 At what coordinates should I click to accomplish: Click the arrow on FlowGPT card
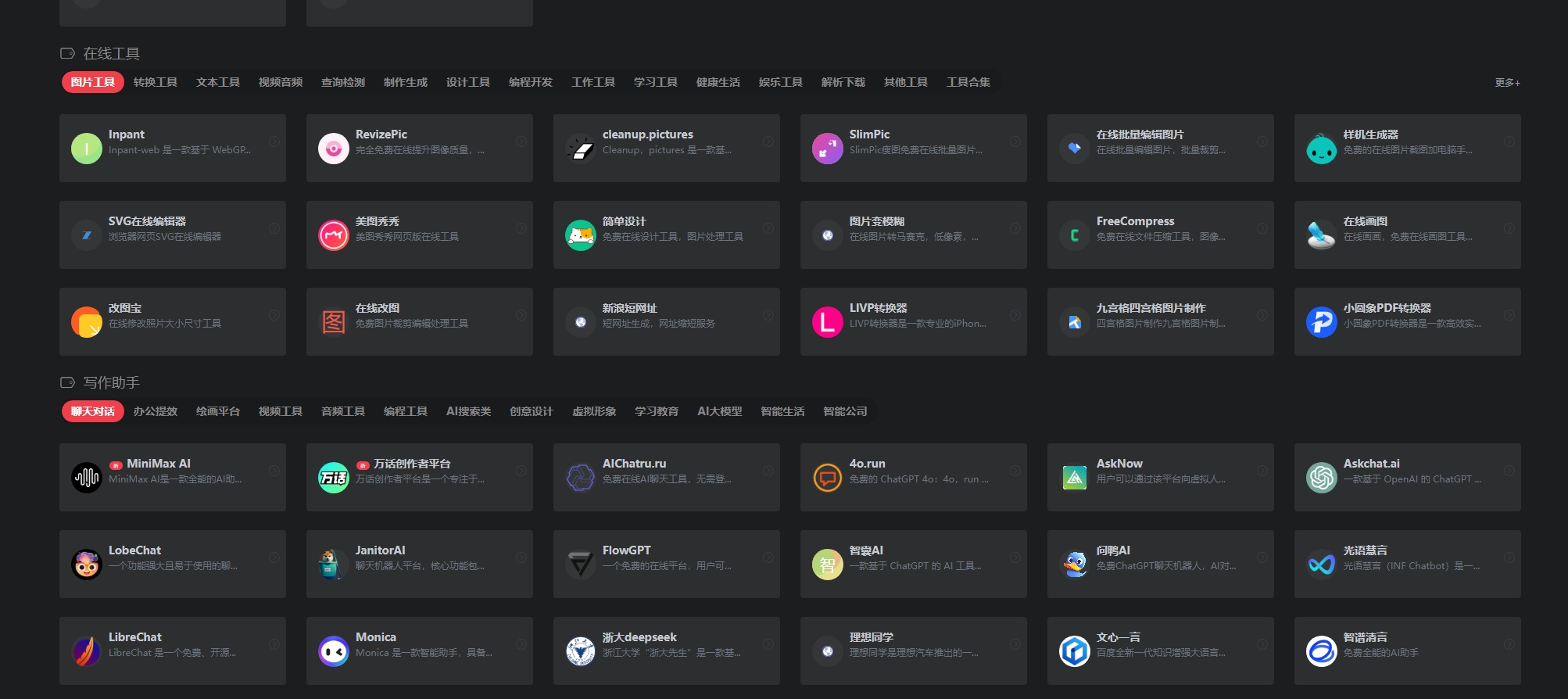click(x=768, y=557)
